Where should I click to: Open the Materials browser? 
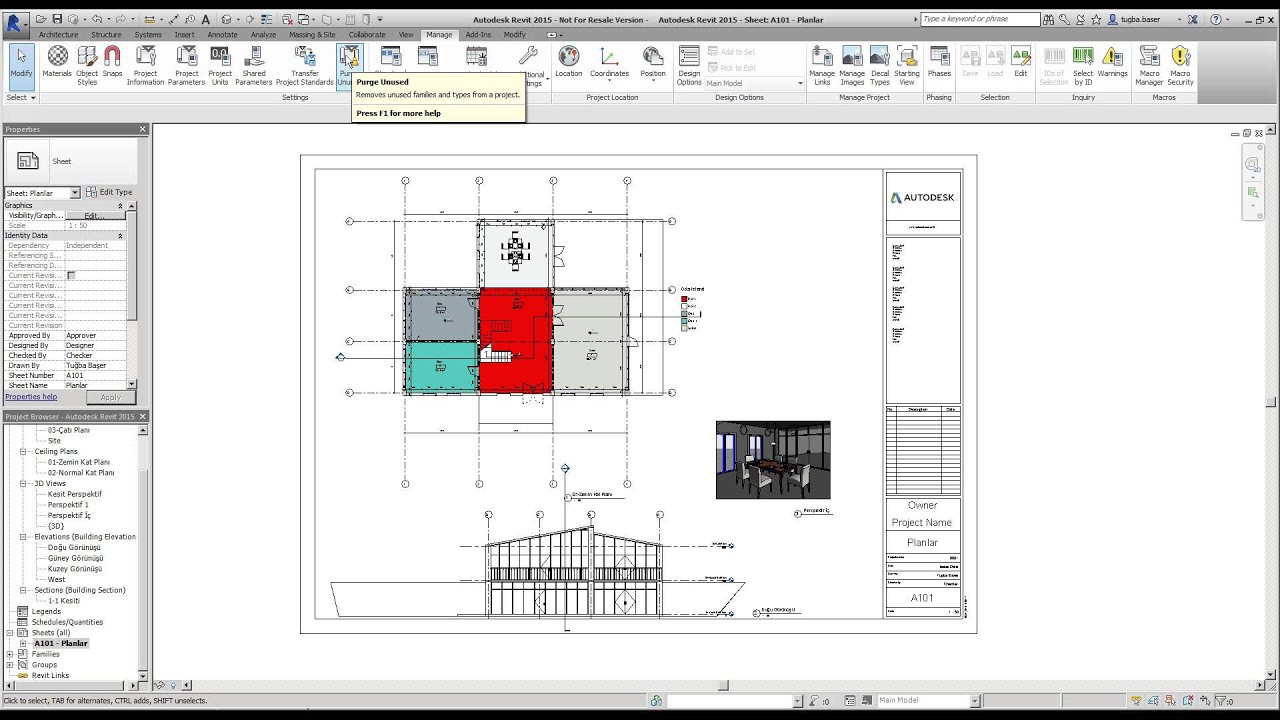coord(57,62)
